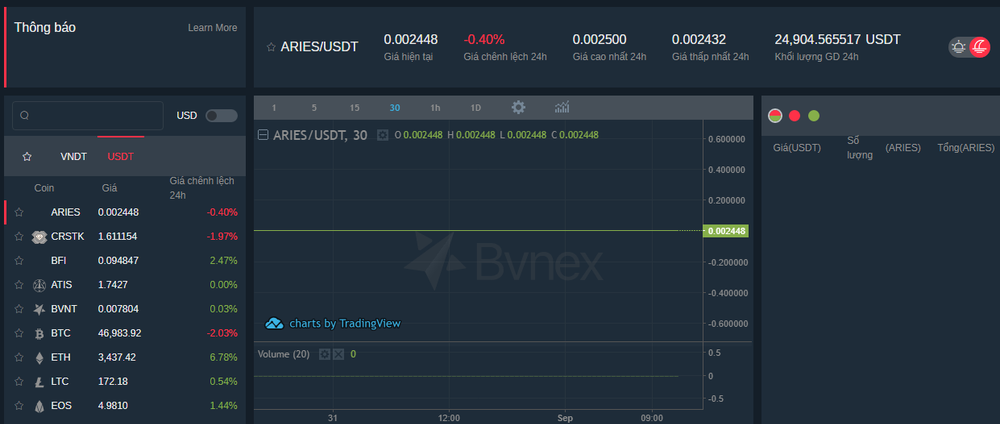Open the Learn More link
The width and height of the screenshot is (1000, 424).
tap(212, 27)
